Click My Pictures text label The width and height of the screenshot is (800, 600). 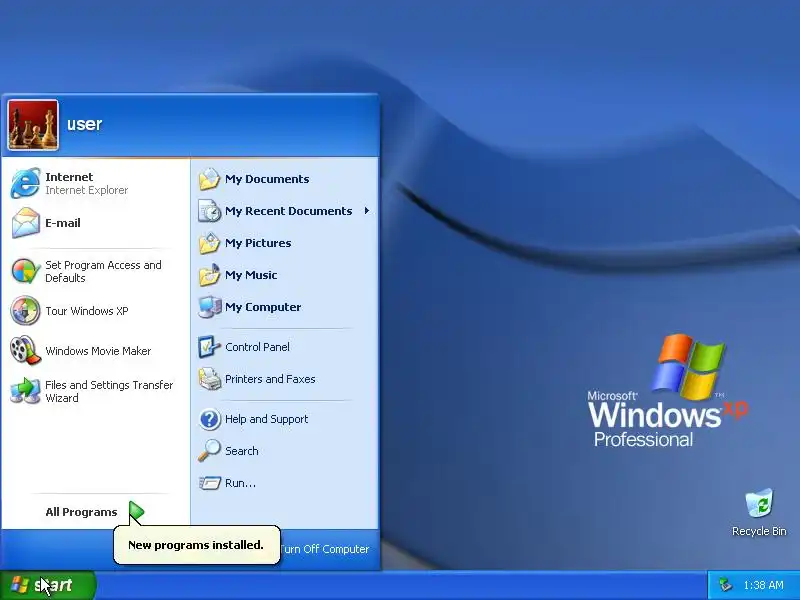click(258, 243)
